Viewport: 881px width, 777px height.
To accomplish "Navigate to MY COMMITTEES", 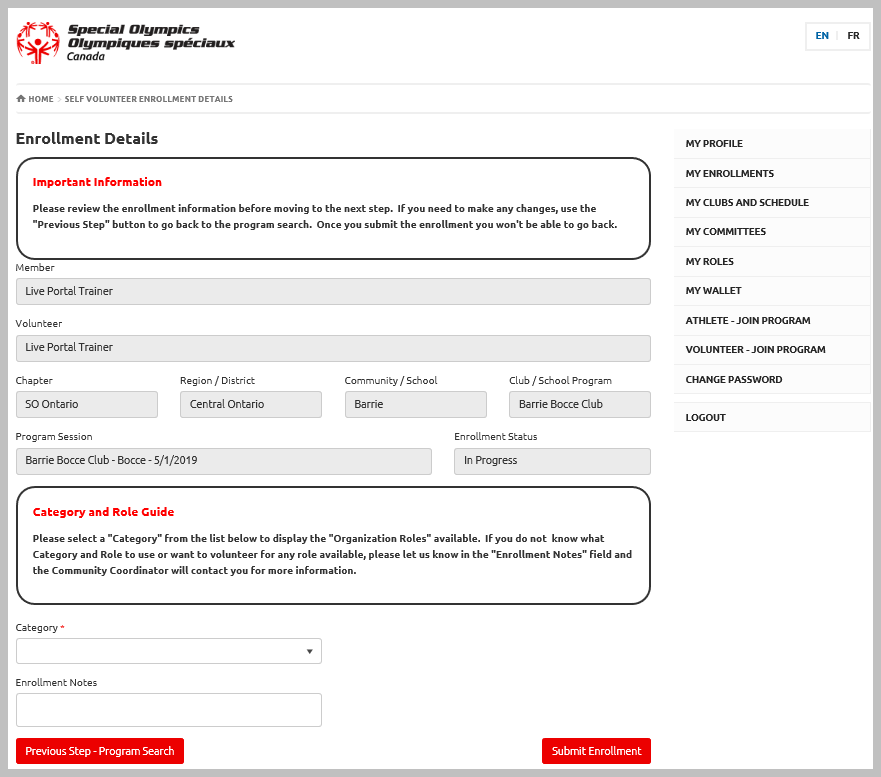I will [x=771, y=231].
